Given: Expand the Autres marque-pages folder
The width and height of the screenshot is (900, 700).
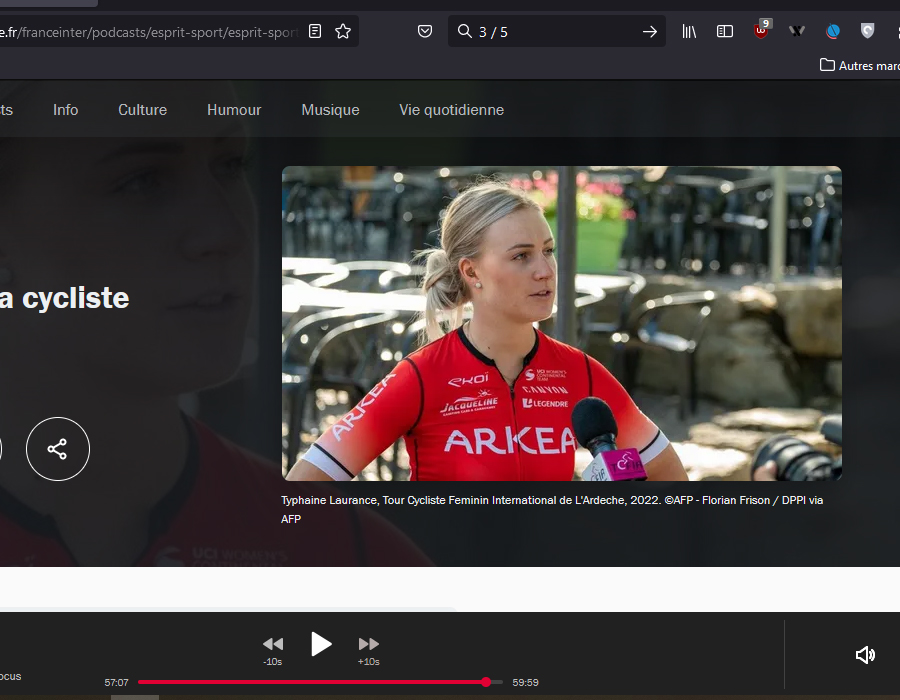Looking at the screenshot, I should pyautogui.click(x=858, y=65).
